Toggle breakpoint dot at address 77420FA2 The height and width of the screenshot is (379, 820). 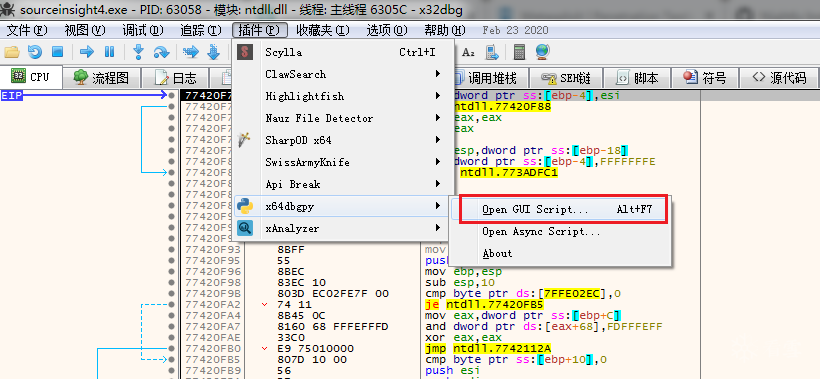[172, 304]
